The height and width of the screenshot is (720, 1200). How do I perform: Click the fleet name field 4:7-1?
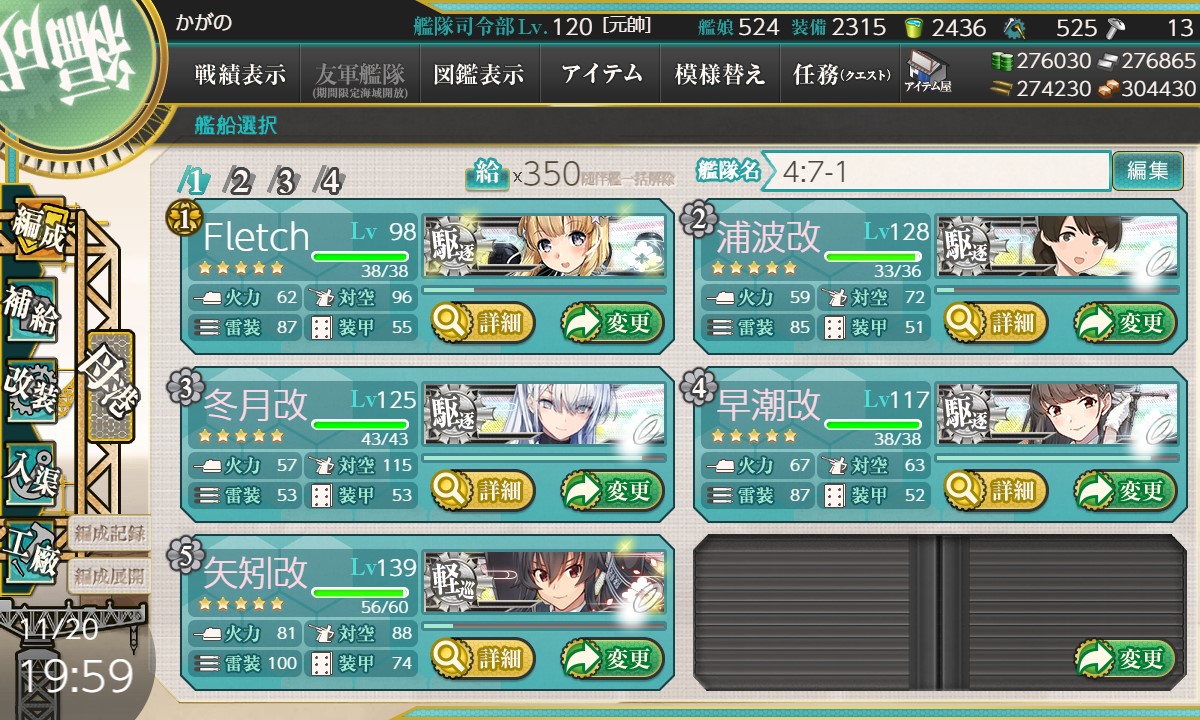tap(937, 171)
